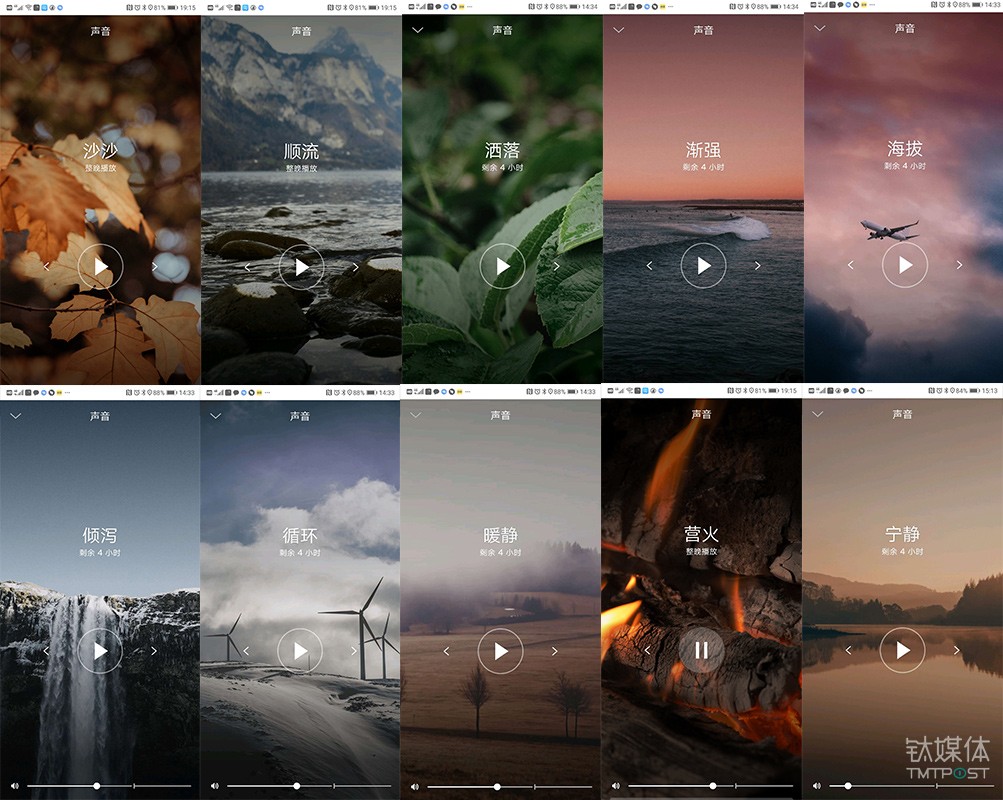Toggle play for the 宁静 lake sound
1003x800 pixels.
coord(902,650)
